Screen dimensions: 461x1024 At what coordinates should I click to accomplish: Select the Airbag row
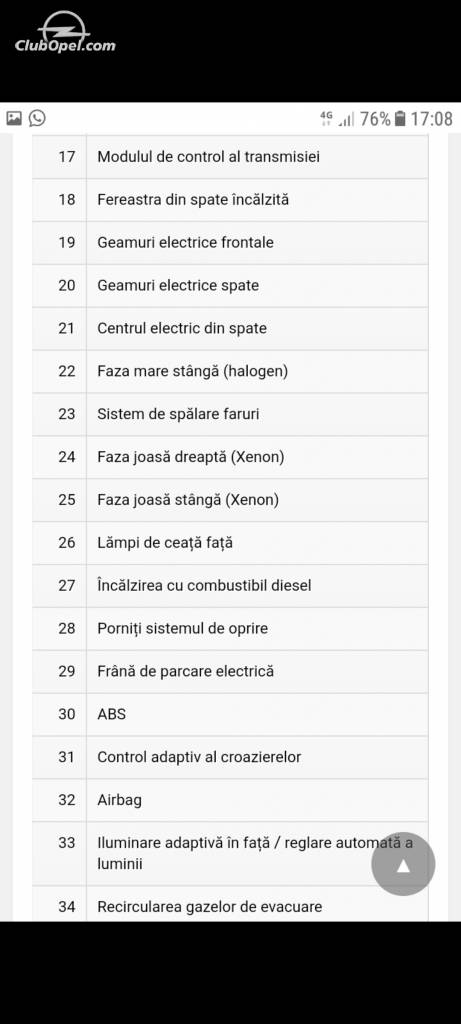tap(230, 801)
